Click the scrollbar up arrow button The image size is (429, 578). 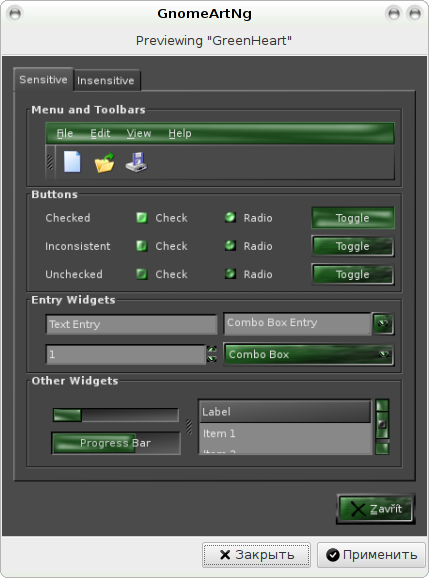[x=382, y=405]
